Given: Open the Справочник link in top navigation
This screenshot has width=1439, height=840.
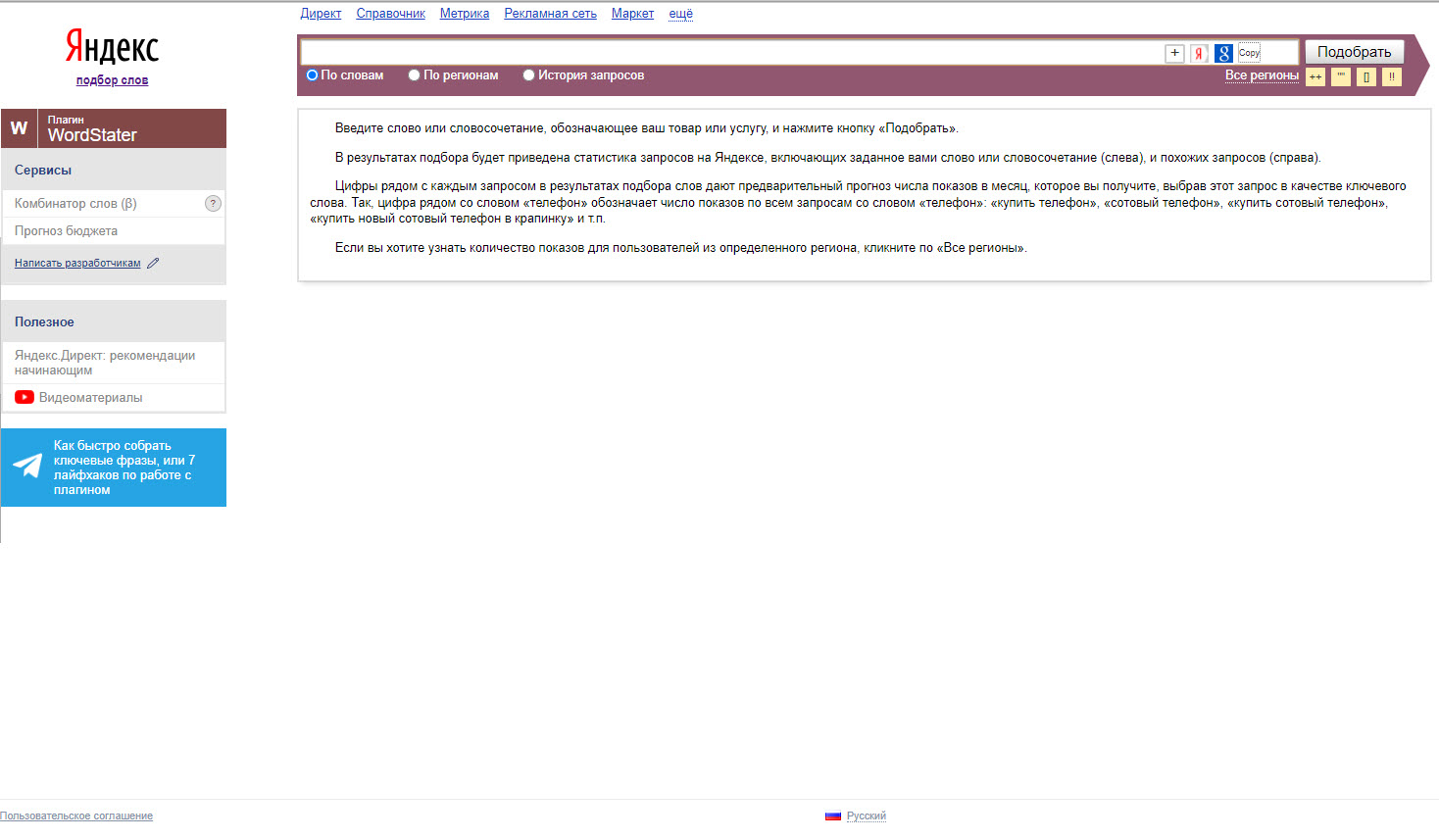Looking at the screenshot, I should (390, 14).
